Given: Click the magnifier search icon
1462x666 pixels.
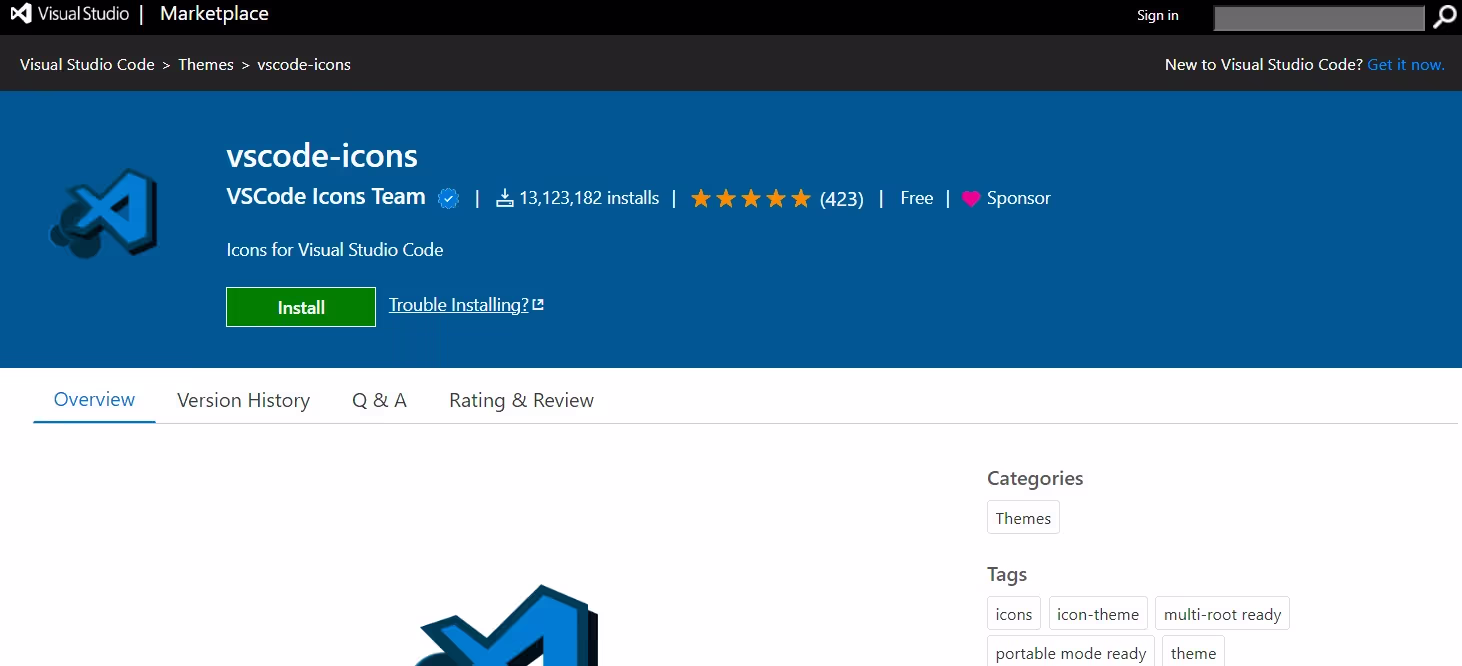Looking at the screenshot, I should click(1445, 17).
